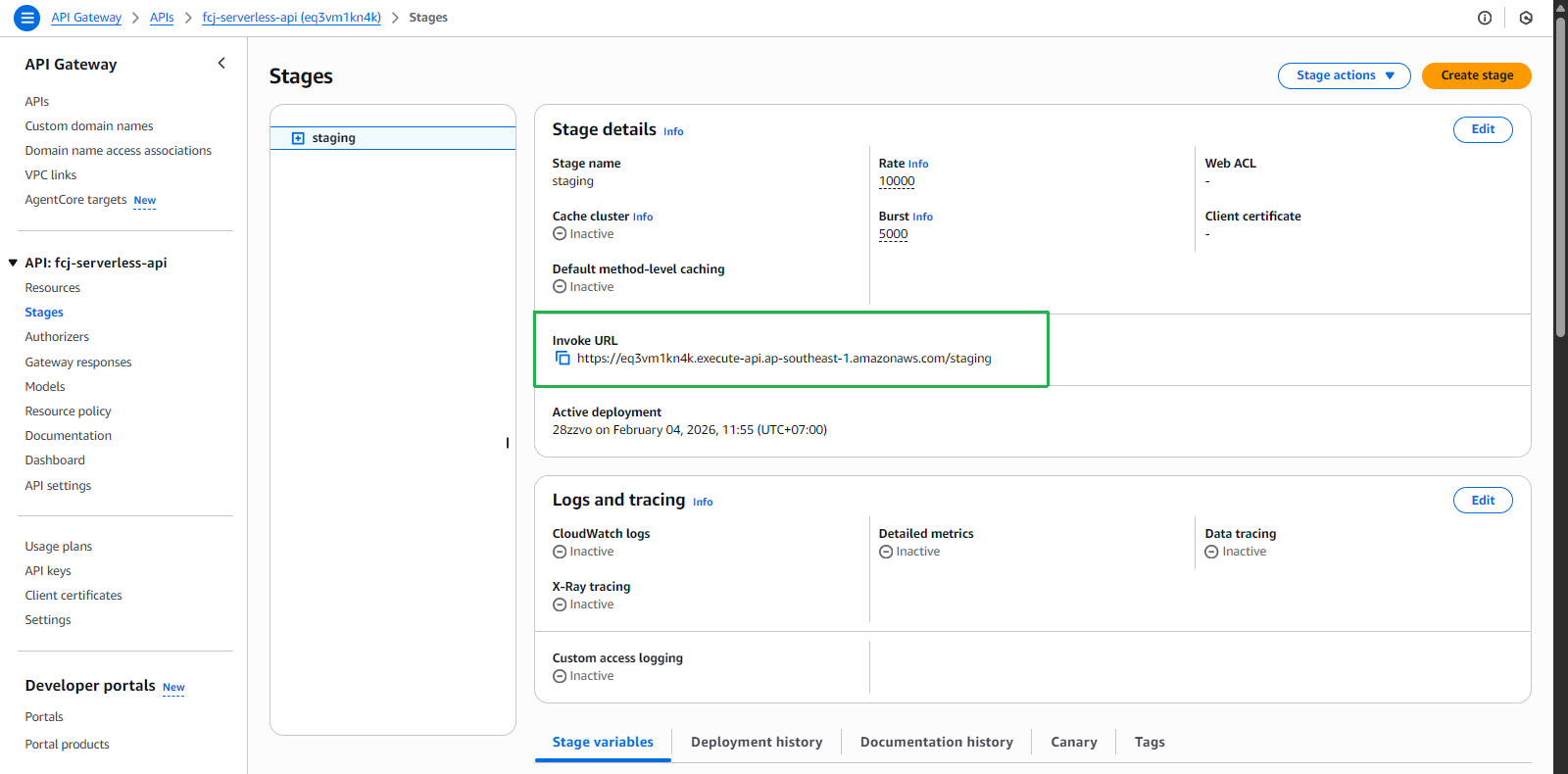Open Info link next to Rate
1568x774 pixels.
pos(918,164)
